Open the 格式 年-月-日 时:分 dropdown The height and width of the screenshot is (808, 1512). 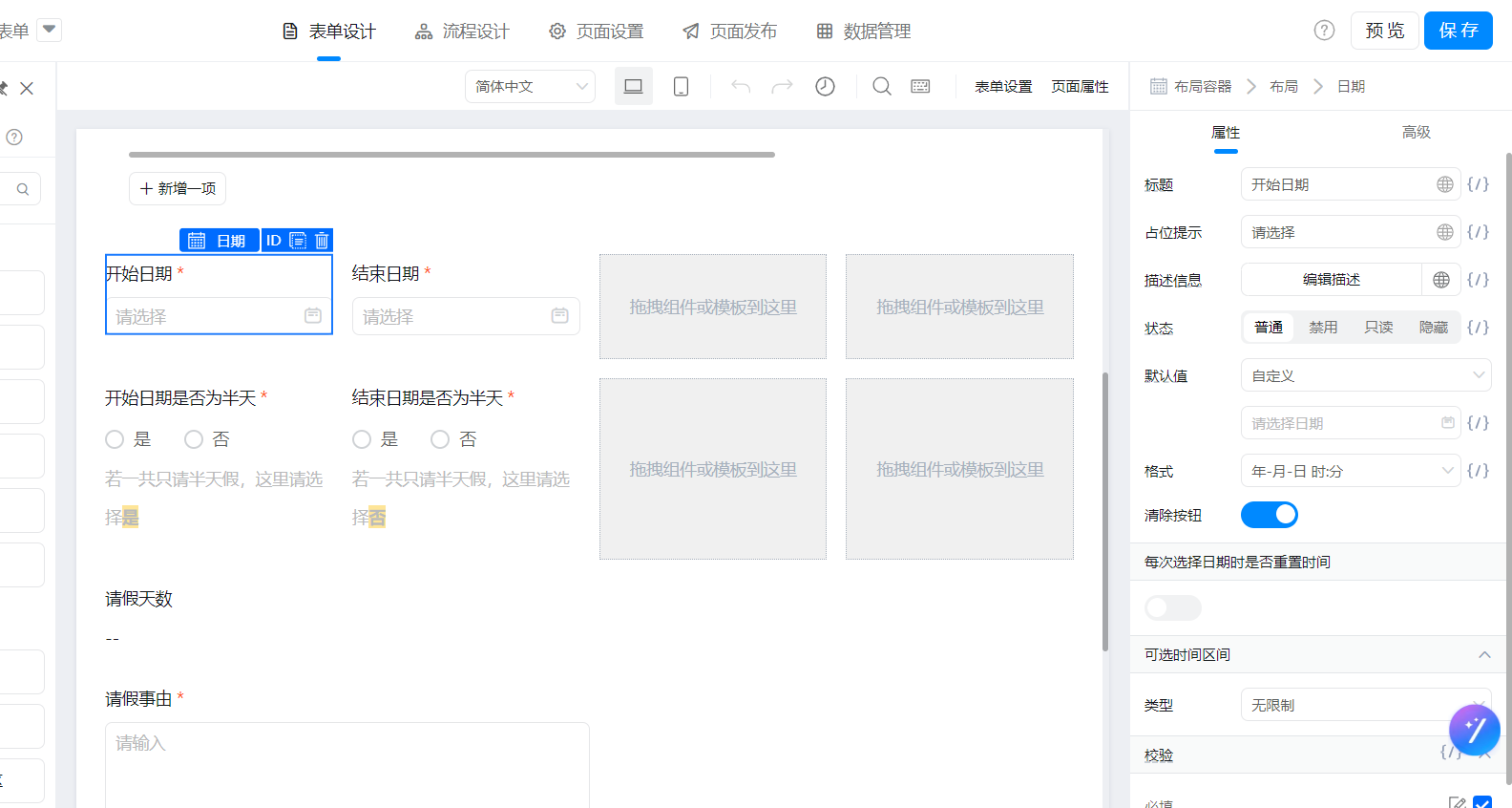[x=1351, y=471]
